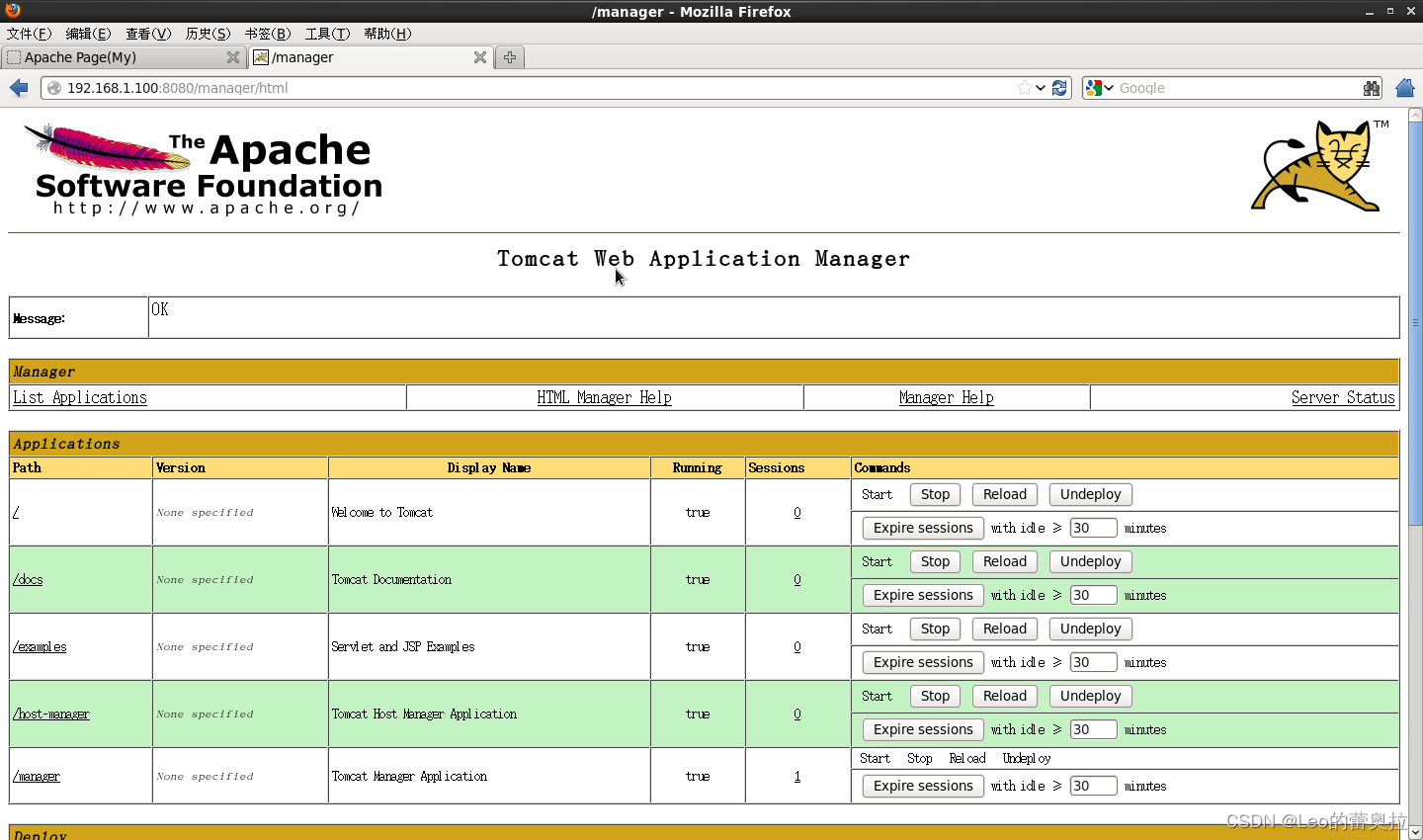Open the 工具(T) menu

click(x=328, y=34)
